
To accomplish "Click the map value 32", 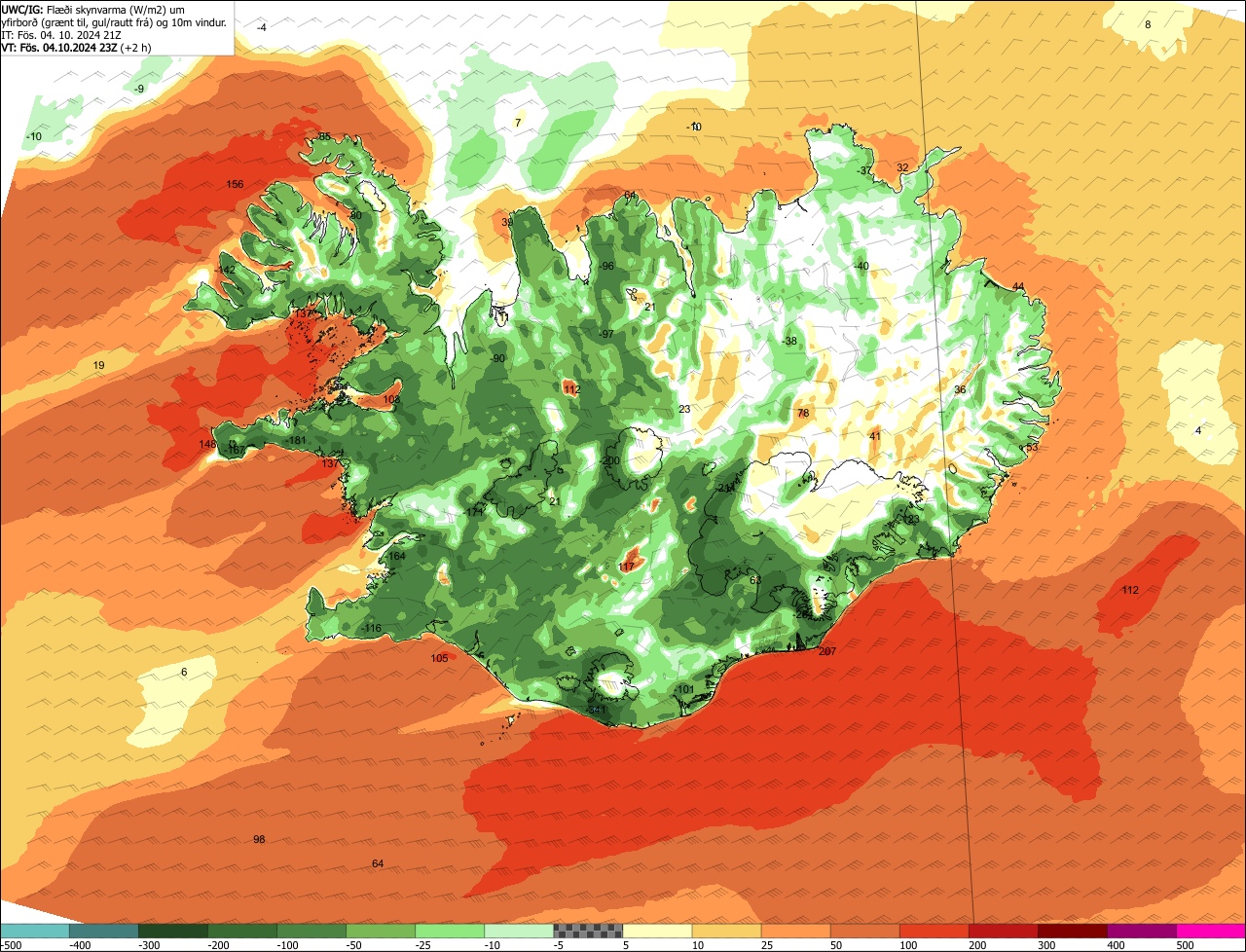I will [x=902, y=167].
